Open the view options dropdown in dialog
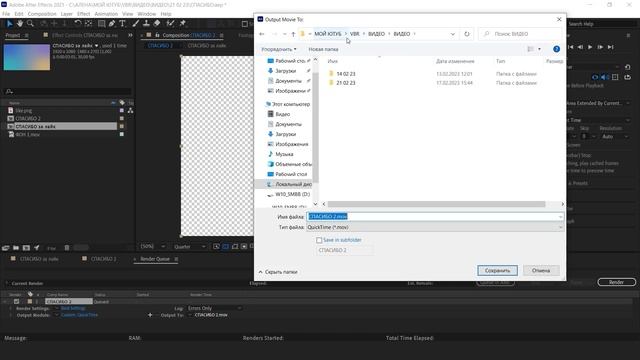 coord(539,49)
